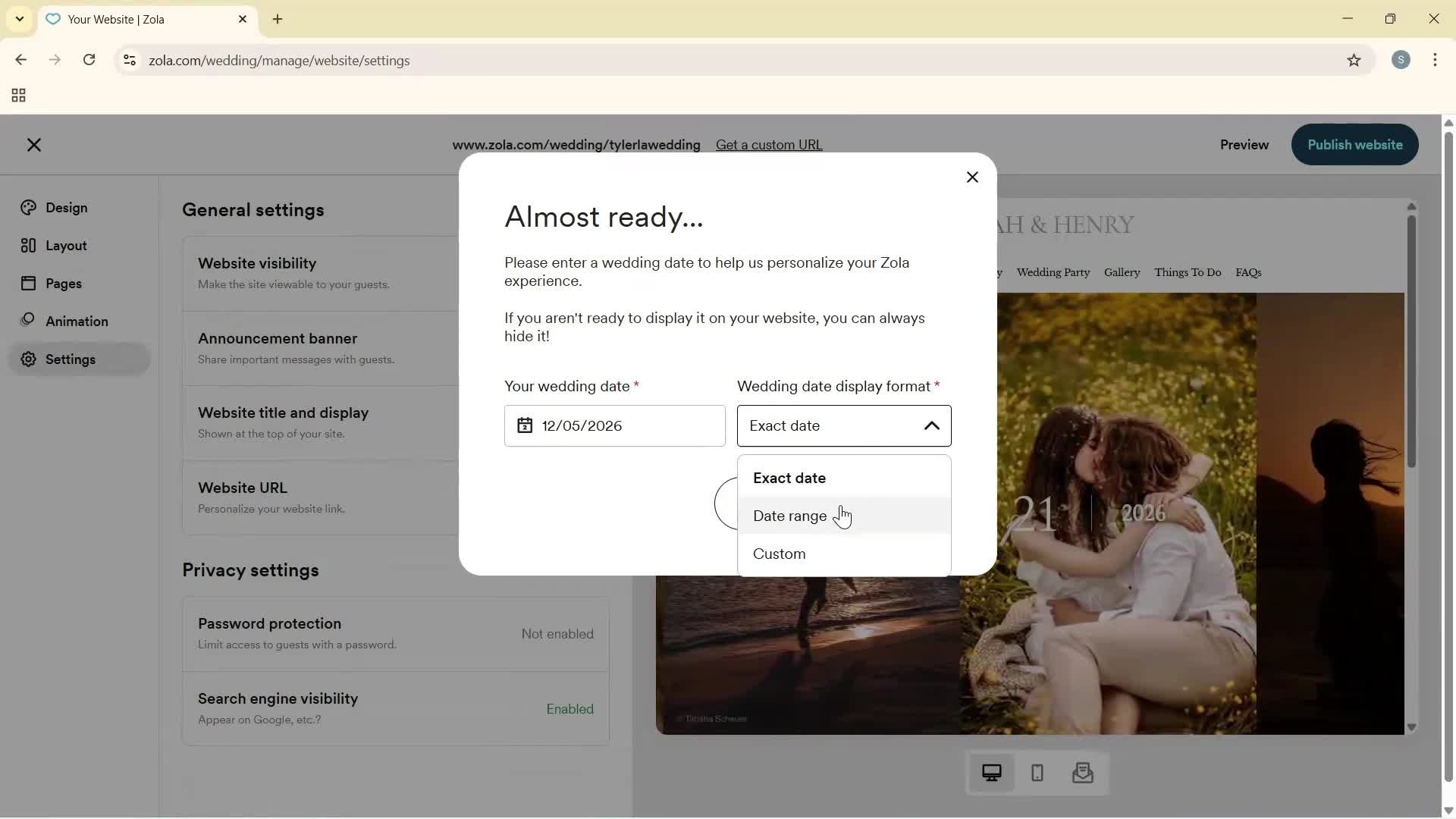Switch preview to mobile view
1456x819 pixels.
coord(1037,773)
